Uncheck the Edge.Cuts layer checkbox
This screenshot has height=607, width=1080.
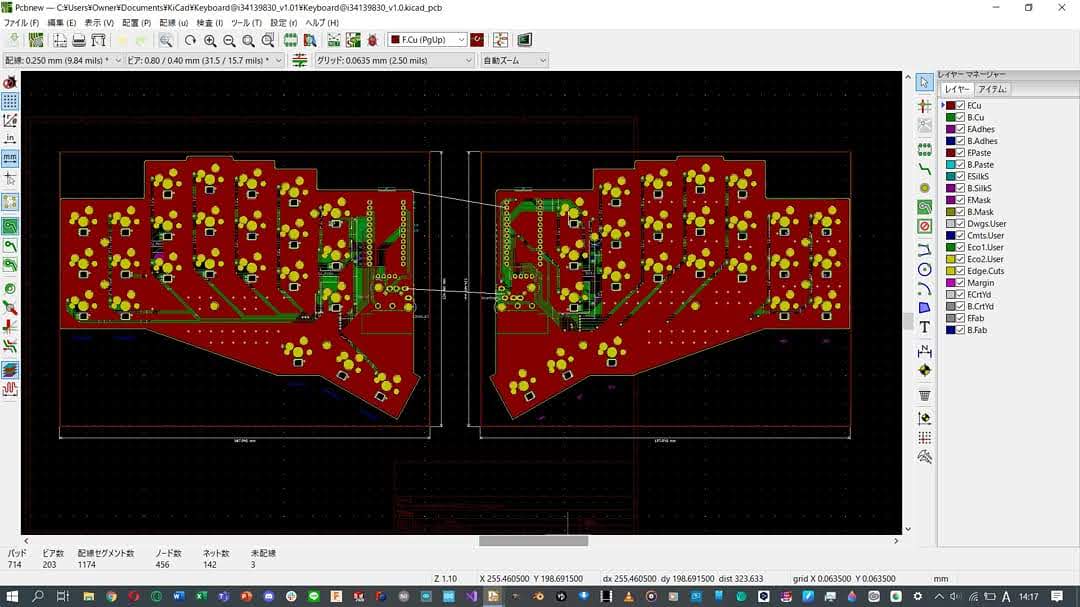pos(961,271)
